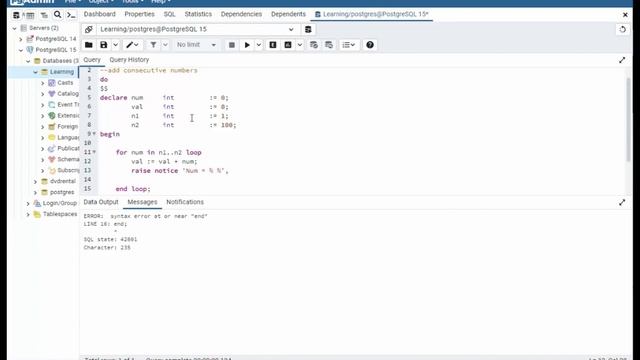
Task: Collapse the PostgreSQL 15 server node
Action: [21, 50]
